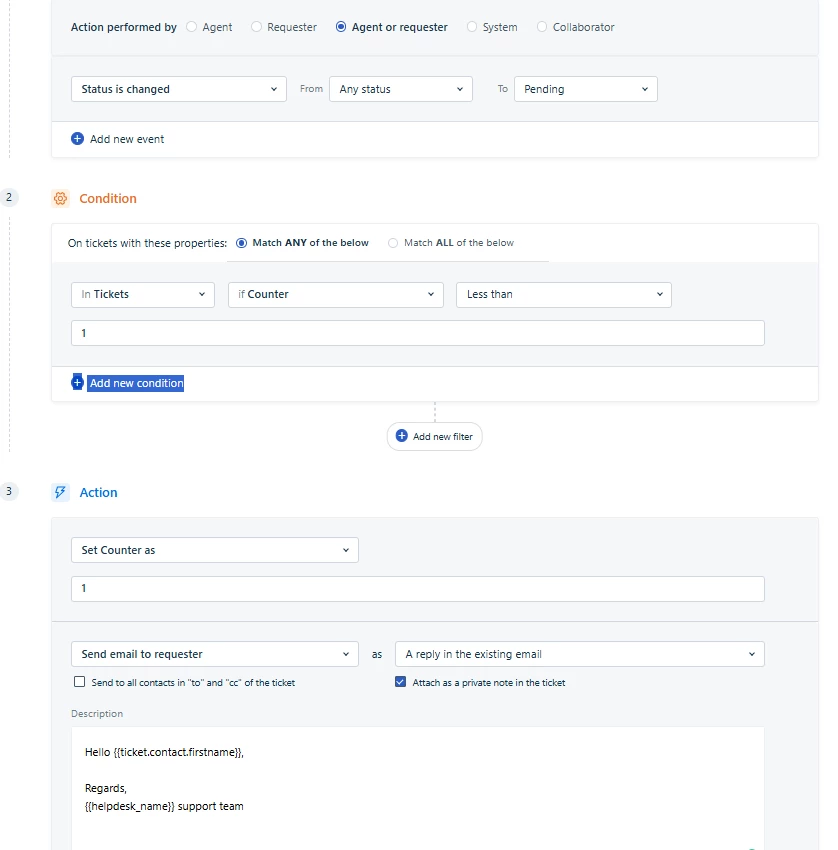Open Send email to requester dropdown

215,654
